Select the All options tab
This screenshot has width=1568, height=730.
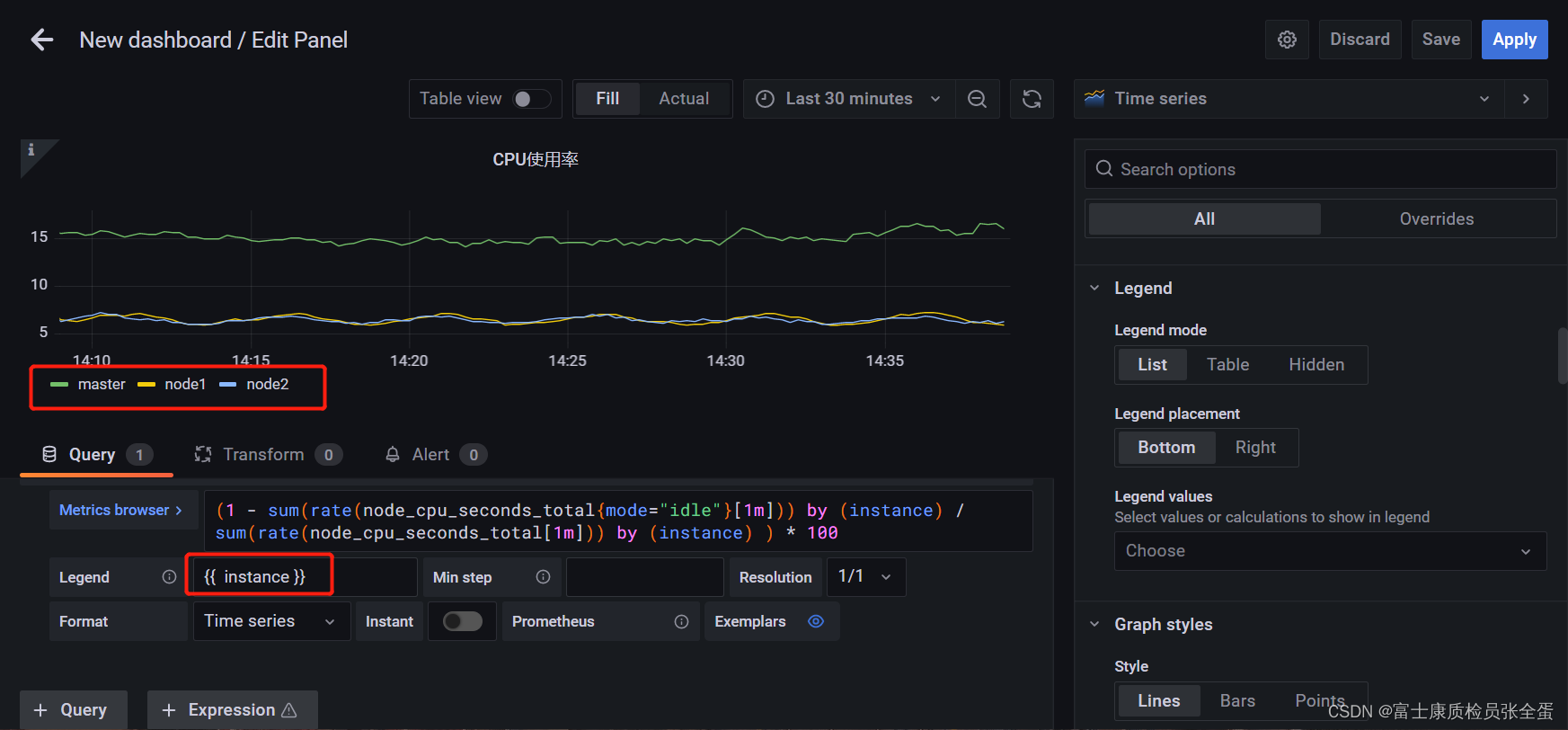tap(1204, 219)
